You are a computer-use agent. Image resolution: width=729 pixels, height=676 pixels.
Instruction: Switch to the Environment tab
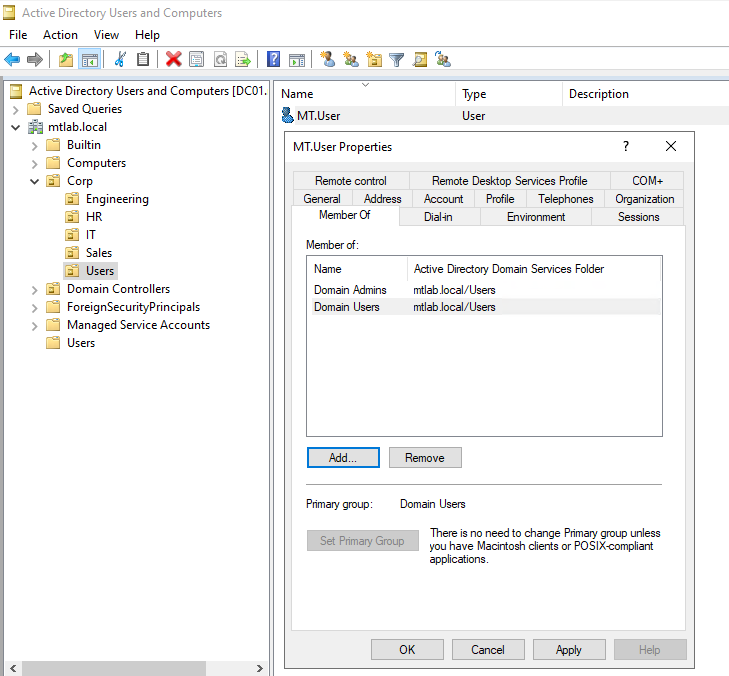pyautogui.click(x=536, y=217)
